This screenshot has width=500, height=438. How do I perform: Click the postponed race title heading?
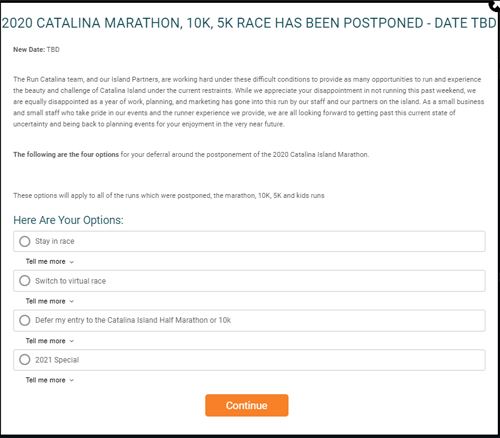249,23
